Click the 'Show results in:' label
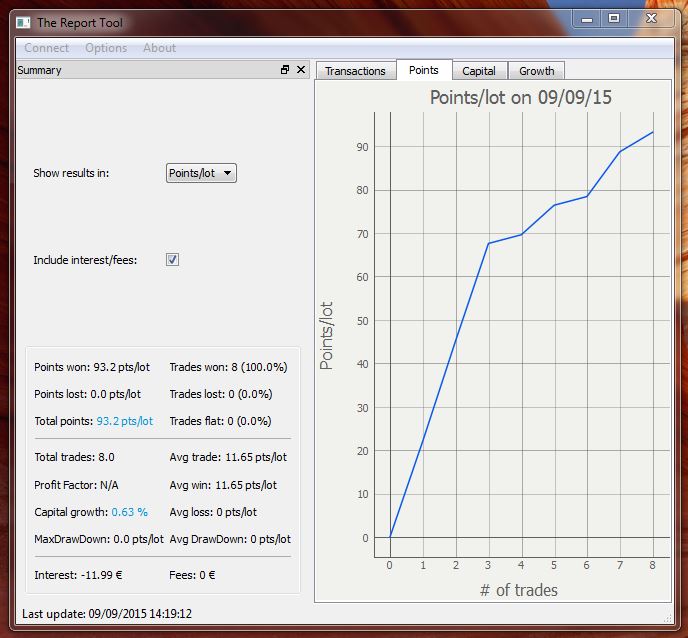This screenshot has width=688, height=638. coord(71,173)
